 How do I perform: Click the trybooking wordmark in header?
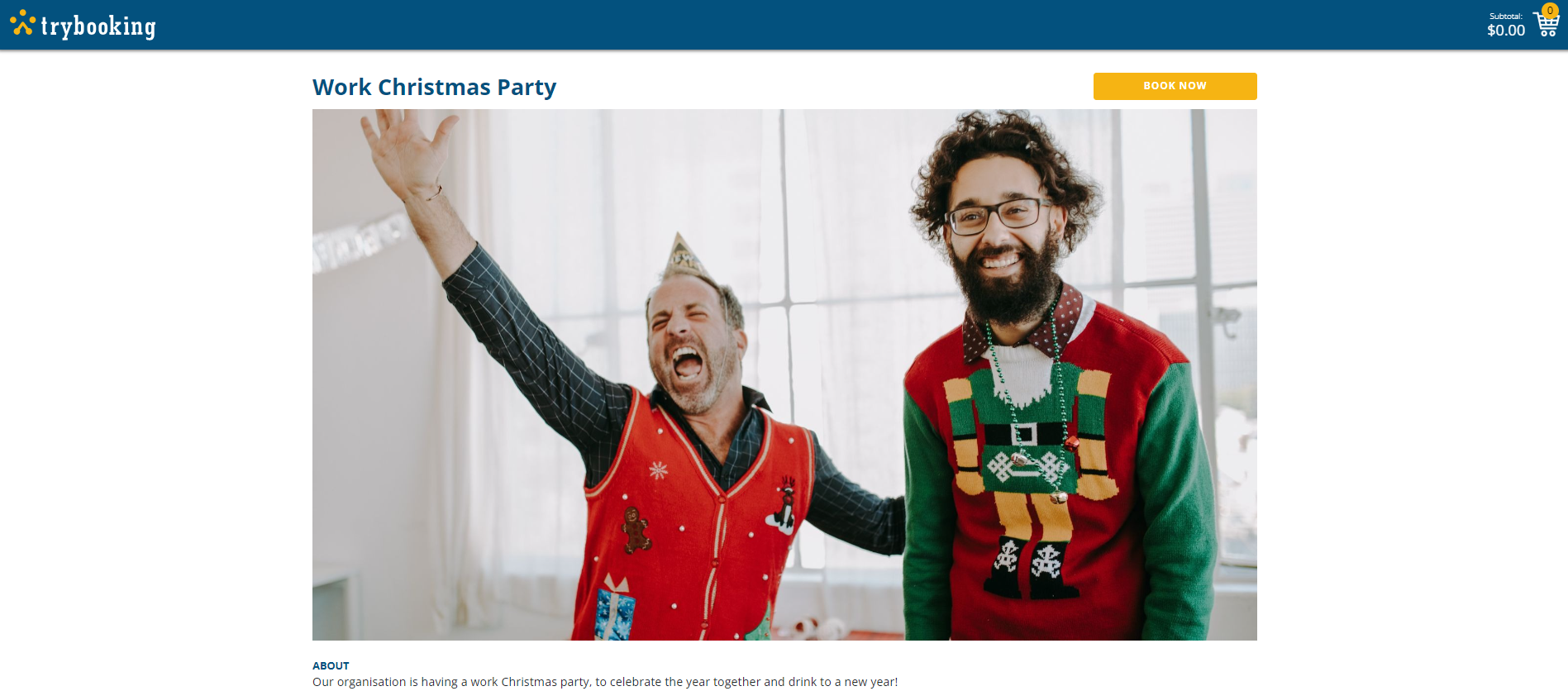click(x=98, y=26)
